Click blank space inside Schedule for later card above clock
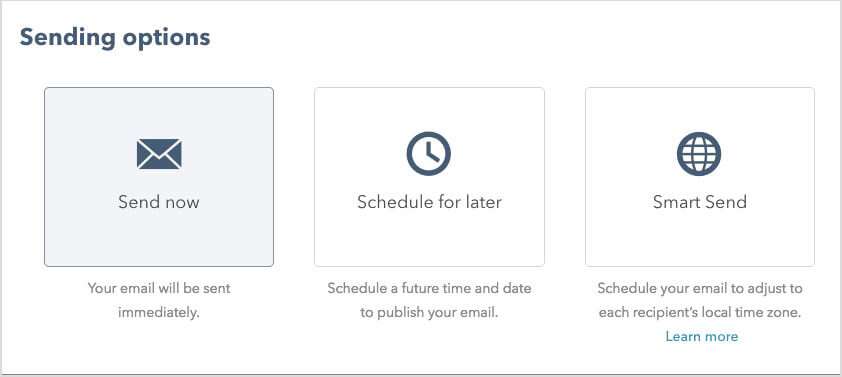The image size is (842, 377). [x=429, y=109]
